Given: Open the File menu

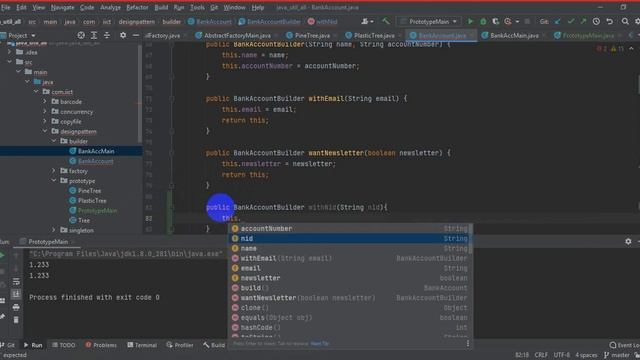Looking at the screenshot, I should (6, 7).
